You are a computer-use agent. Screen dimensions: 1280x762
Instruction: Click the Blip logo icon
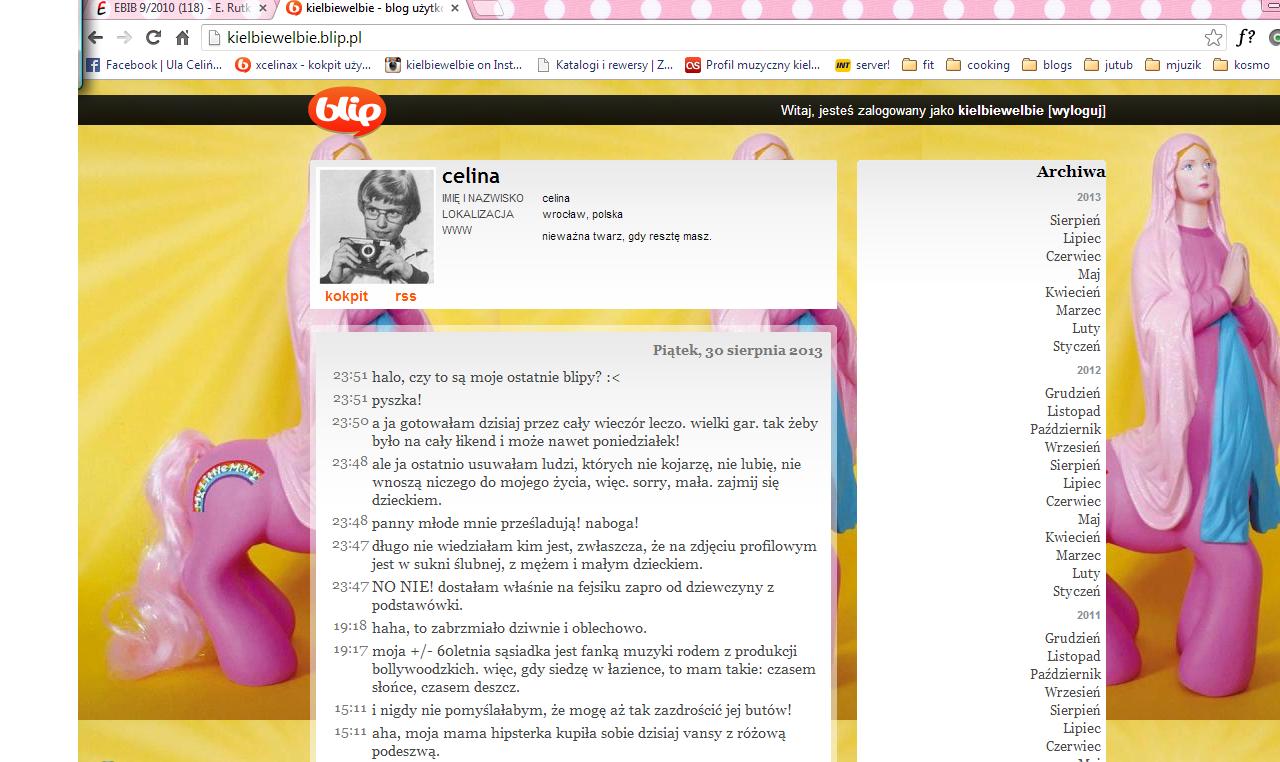click(x=346, y=111)
